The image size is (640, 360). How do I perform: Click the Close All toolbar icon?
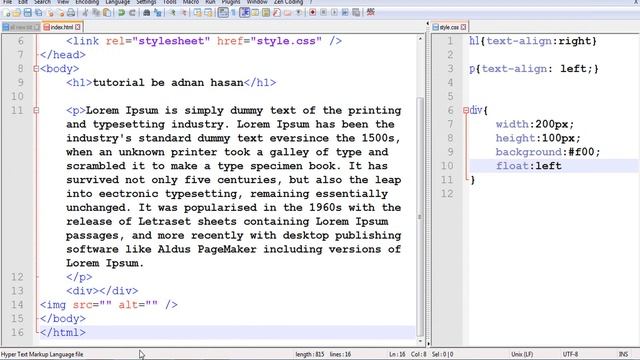point(60,13)
